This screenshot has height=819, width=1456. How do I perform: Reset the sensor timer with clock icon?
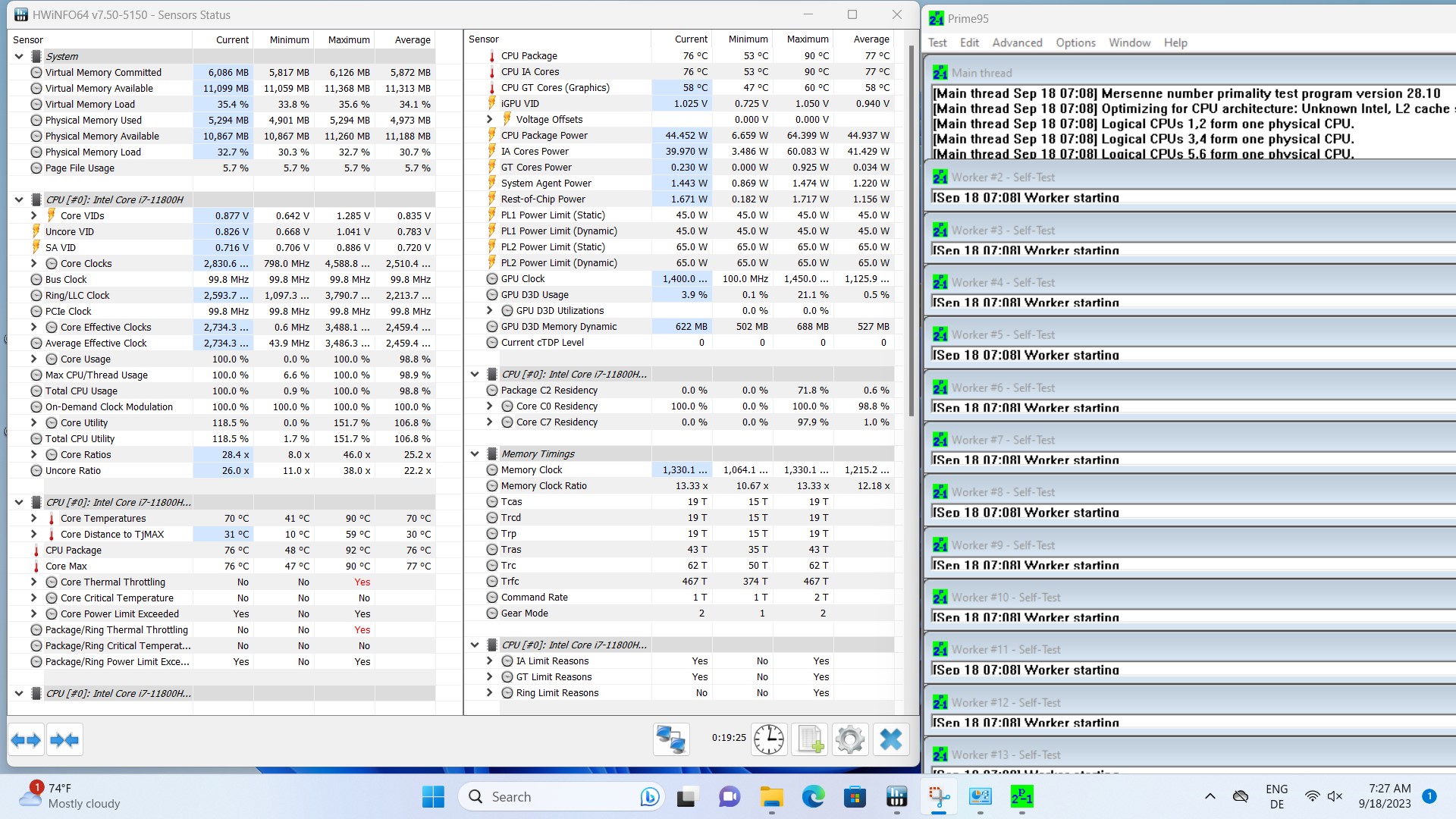coord(768,739)
